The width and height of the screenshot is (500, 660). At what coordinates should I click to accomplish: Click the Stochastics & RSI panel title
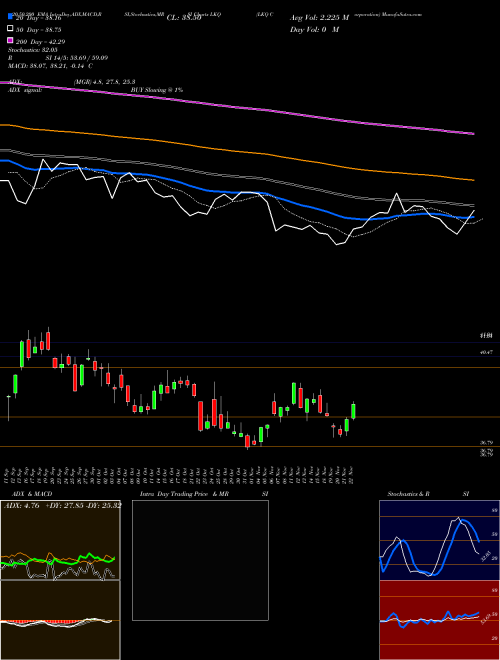[x=428, y=494]
